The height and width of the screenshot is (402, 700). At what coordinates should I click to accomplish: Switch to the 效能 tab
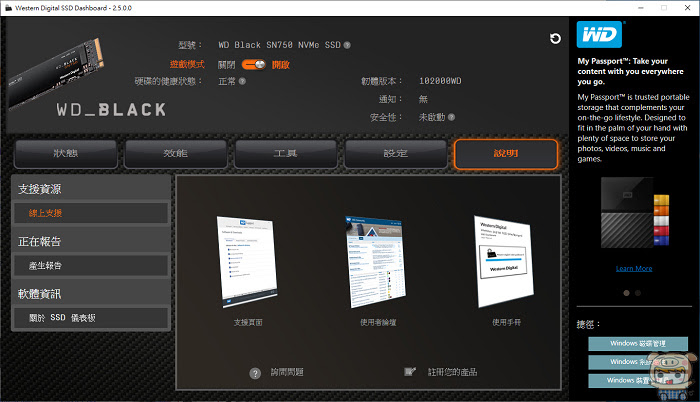pyautogui.click(x=175, y=154)
